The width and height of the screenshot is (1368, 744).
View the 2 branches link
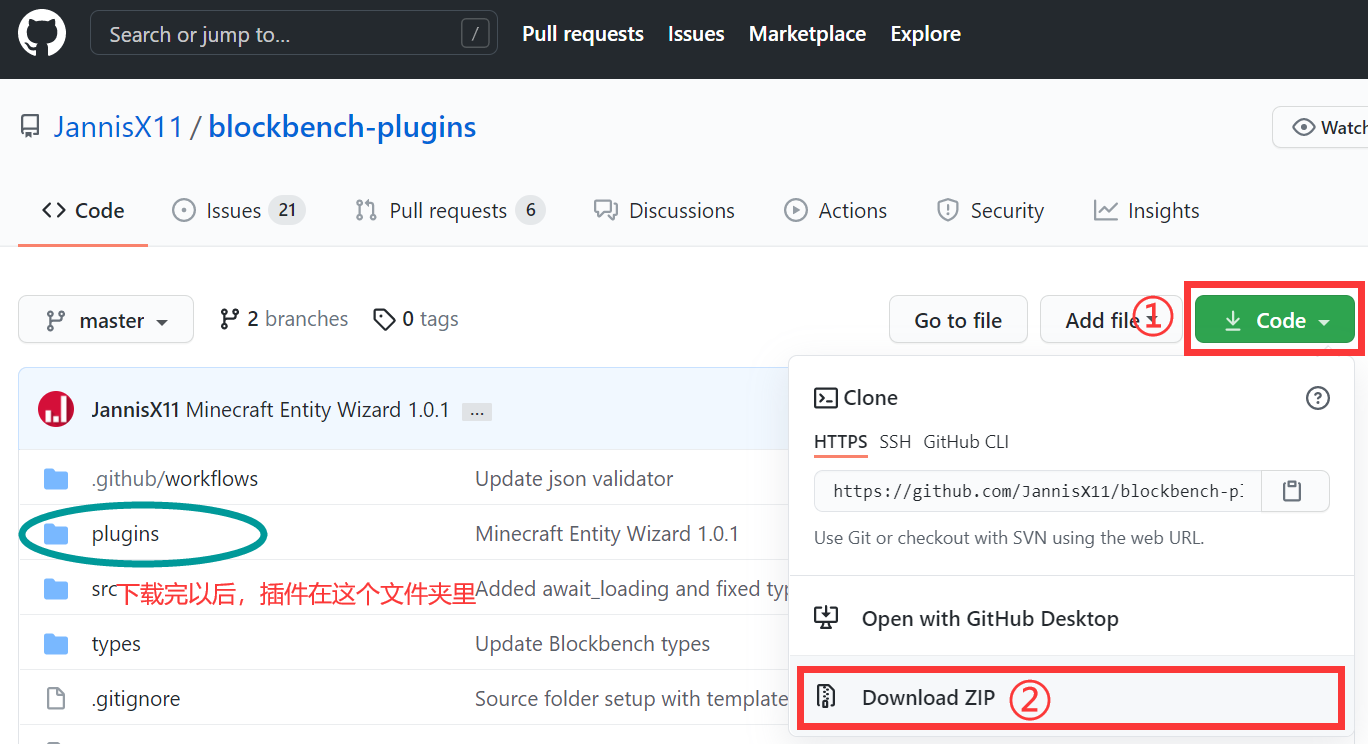click(x=284, y=319)
